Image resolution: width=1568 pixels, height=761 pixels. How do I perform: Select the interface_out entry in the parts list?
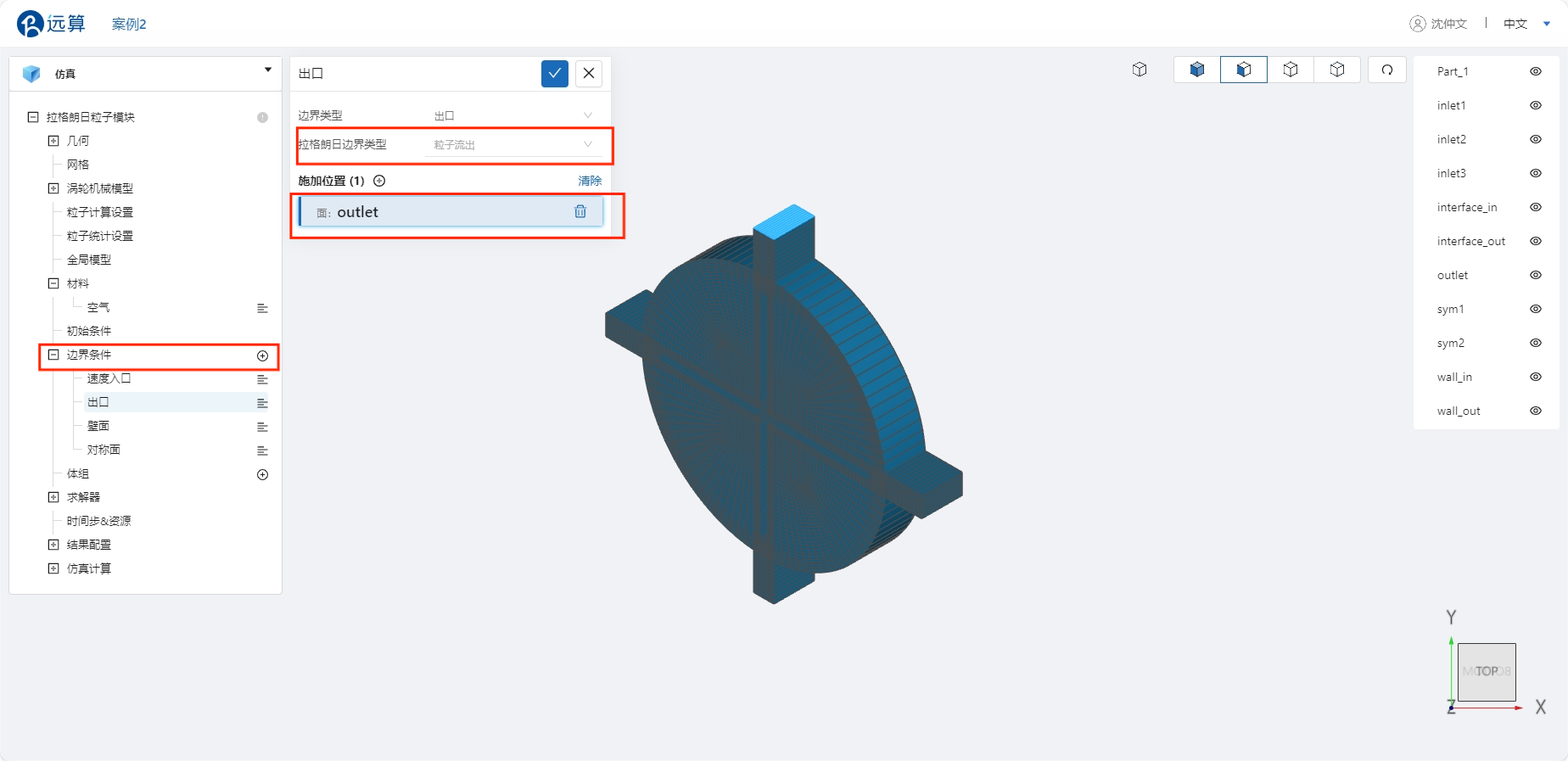[1471, 241]
